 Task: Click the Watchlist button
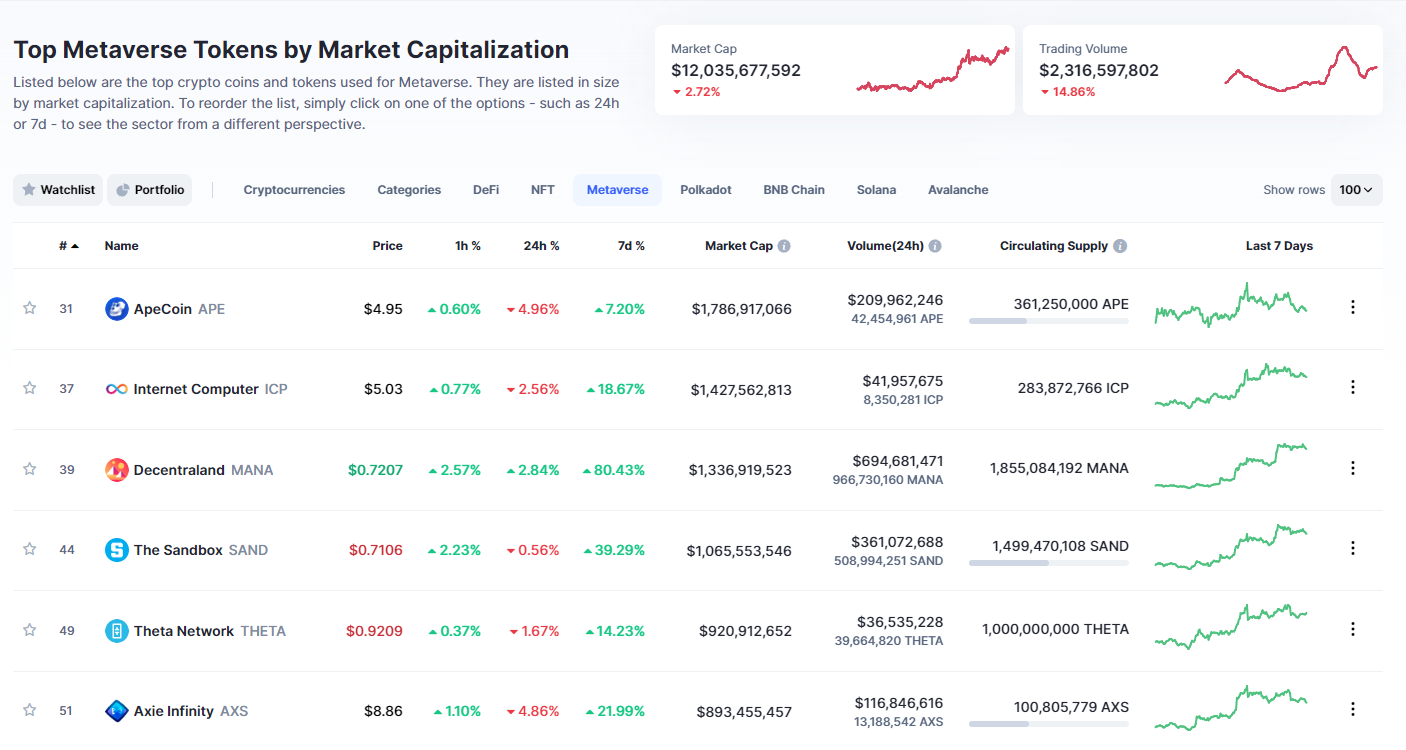coord(58,190)
